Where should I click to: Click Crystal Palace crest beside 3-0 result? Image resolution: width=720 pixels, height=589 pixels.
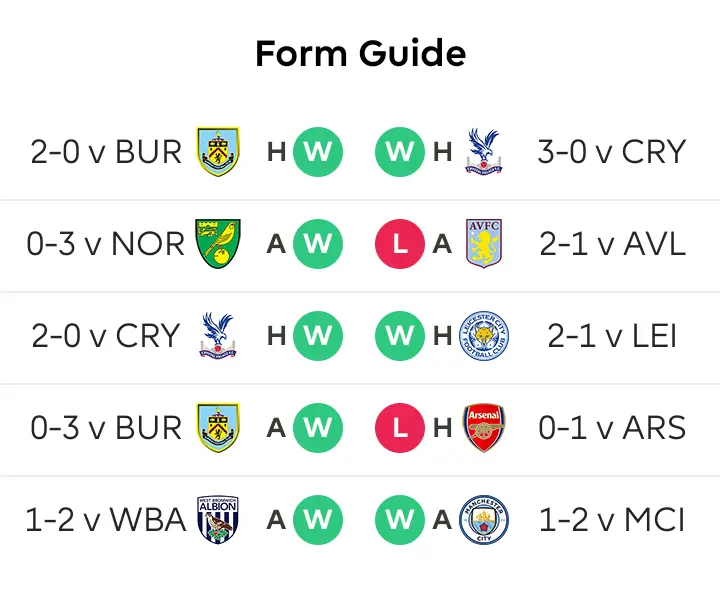pos(484,152)
